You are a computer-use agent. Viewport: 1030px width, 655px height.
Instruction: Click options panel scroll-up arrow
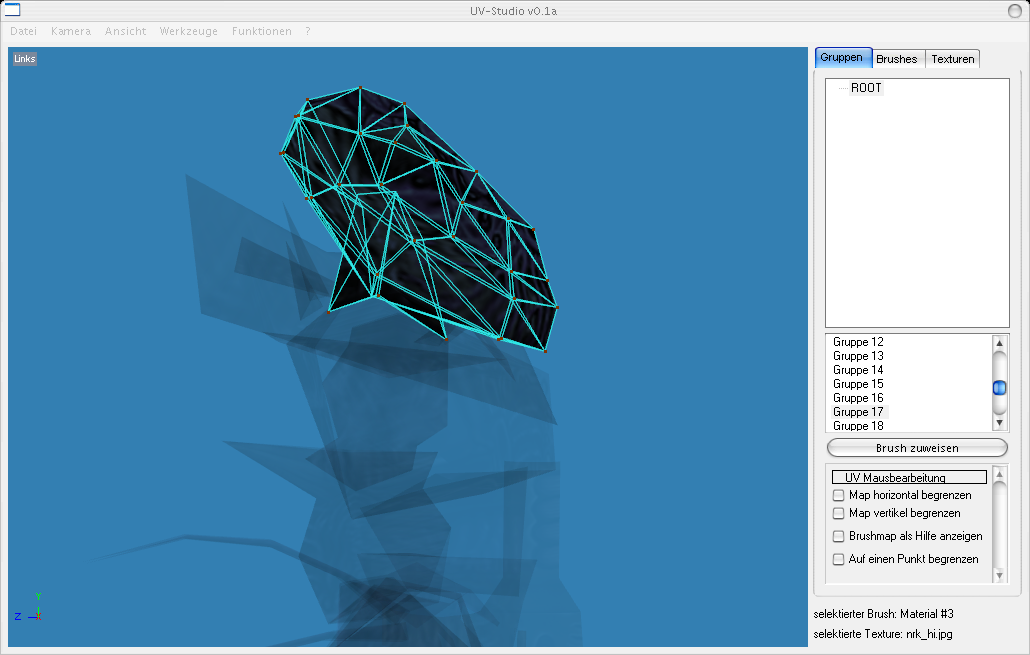(999, 474)
